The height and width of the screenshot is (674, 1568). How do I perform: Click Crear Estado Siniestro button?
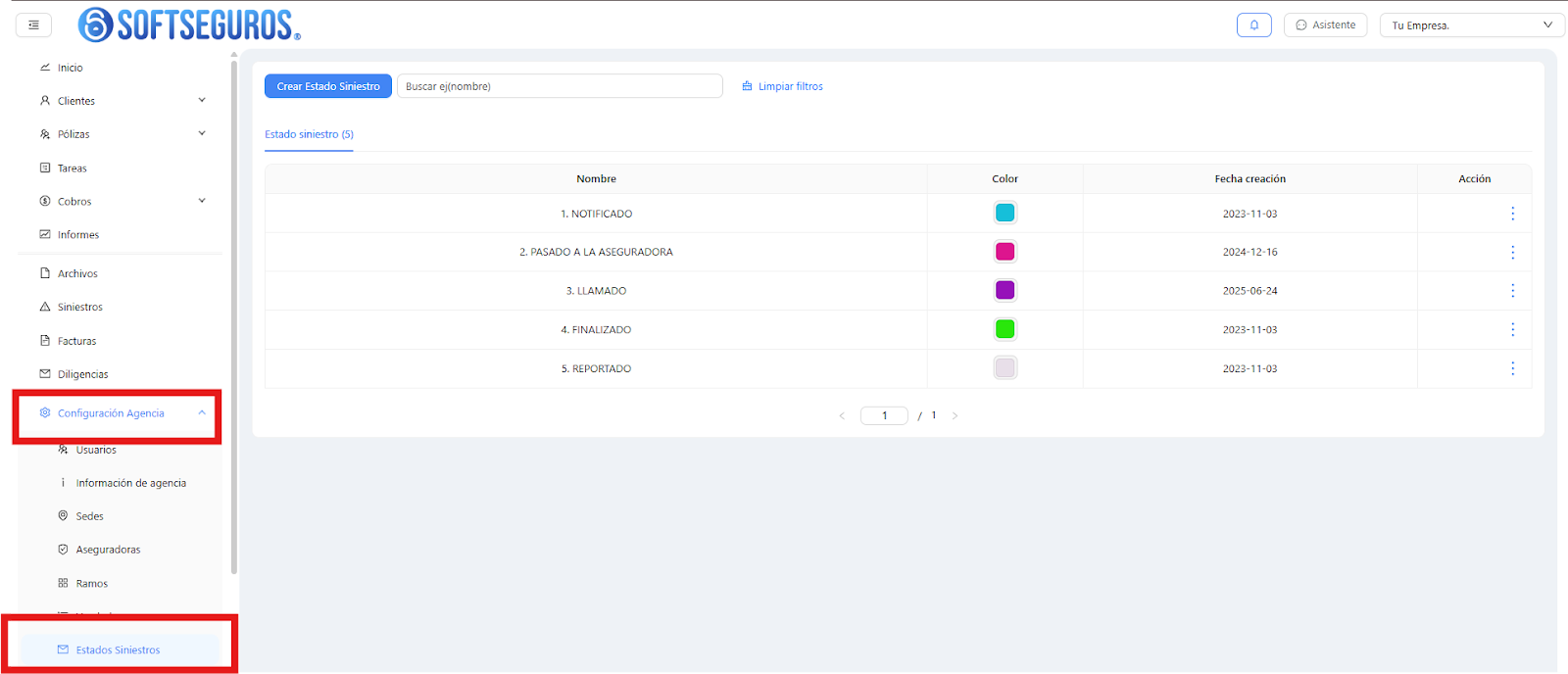click(x=328, y=86)
